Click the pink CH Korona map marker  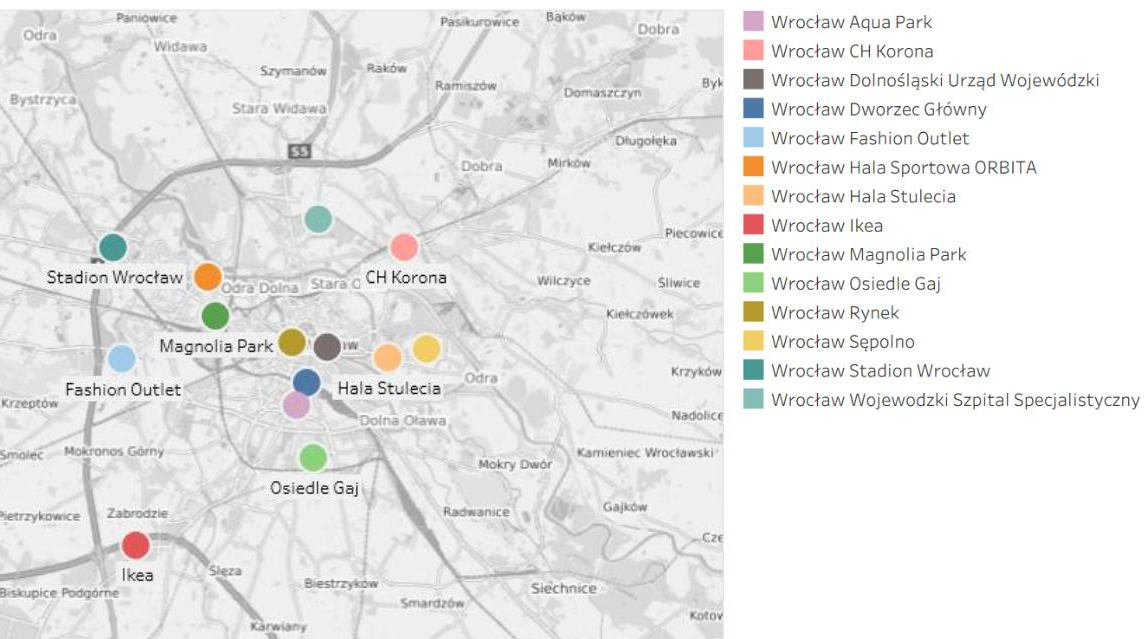point(404,247)
